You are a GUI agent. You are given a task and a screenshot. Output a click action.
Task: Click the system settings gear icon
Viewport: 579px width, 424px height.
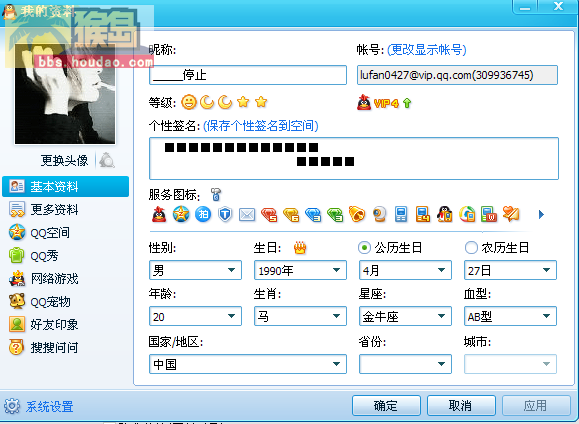pyautogui.click(x=12, y=406)
